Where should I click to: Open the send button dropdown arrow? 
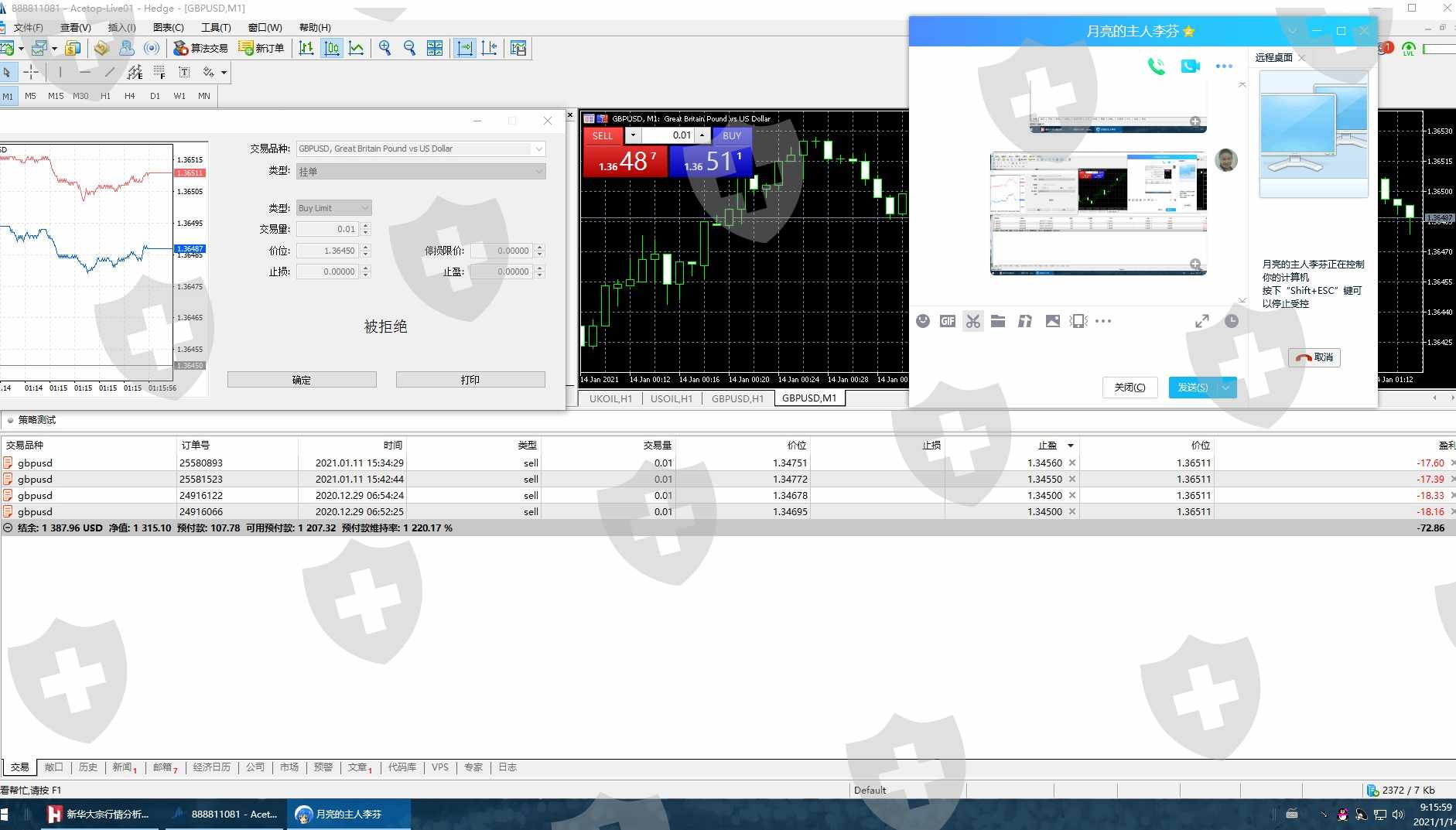point(1226,388)
